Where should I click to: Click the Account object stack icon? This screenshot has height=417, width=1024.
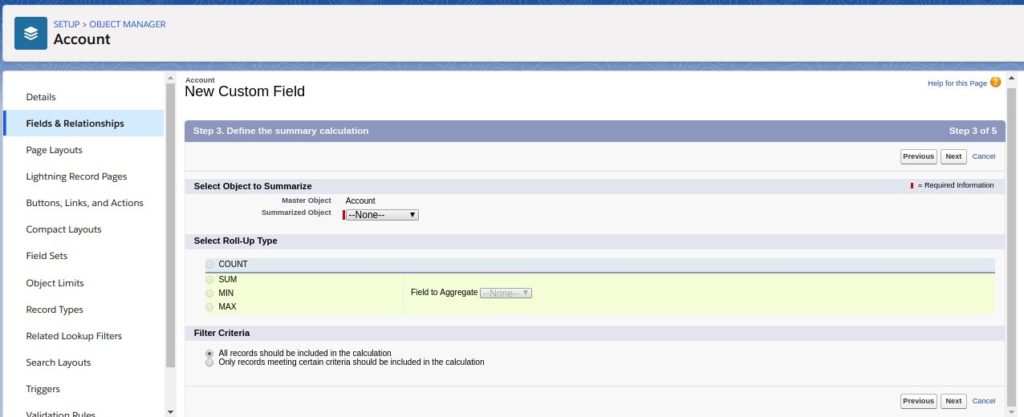pyautogui.click(x=31, y=33)
